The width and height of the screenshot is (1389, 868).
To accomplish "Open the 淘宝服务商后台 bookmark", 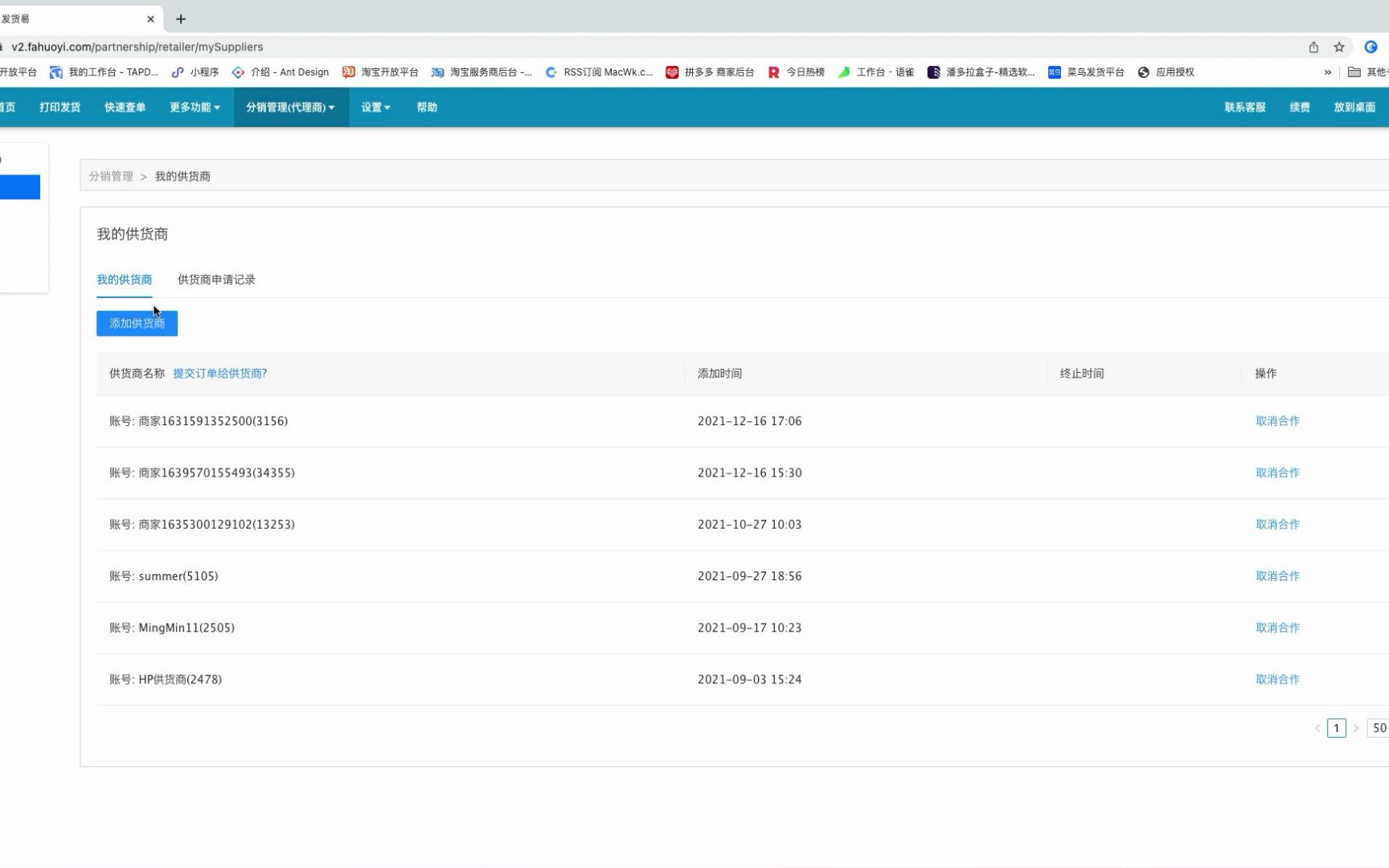I will 481,72.
